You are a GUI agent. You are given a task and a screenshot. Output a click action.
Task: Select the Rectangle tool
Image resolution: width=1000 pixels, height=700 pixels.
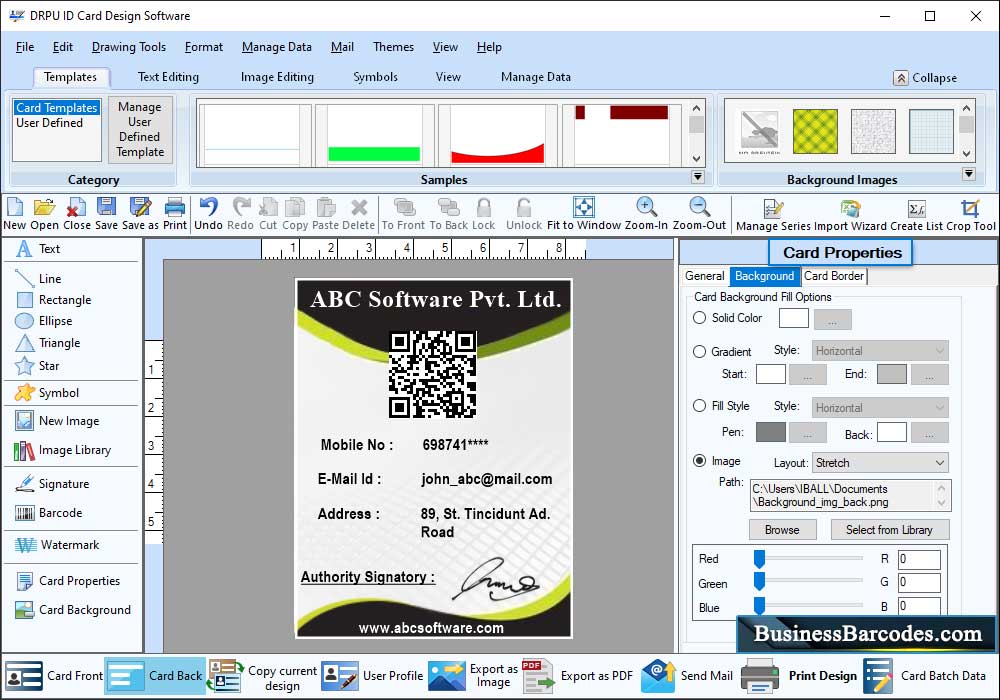(54, 300)
